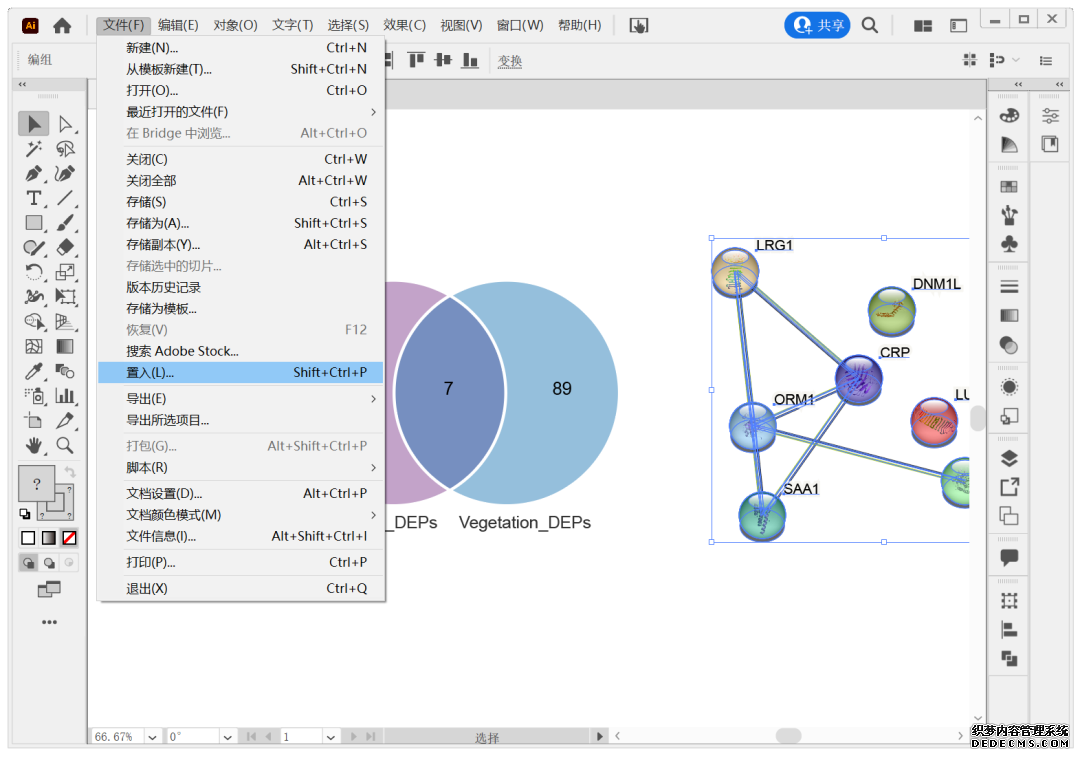The height and width of the screenshot is (758, 1080).
Task: Click the 共享 share button
Action: (817, 25)
